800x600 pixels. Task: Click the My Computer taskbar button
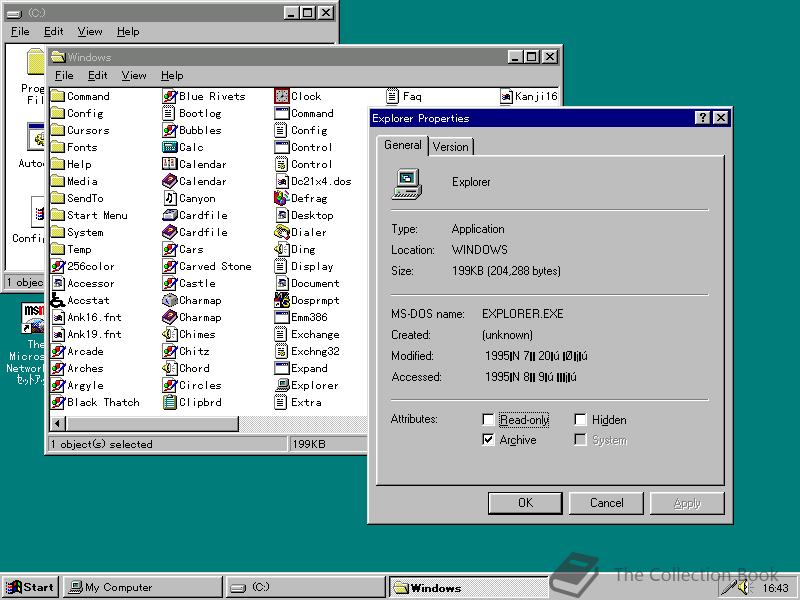tap(142, 587)
